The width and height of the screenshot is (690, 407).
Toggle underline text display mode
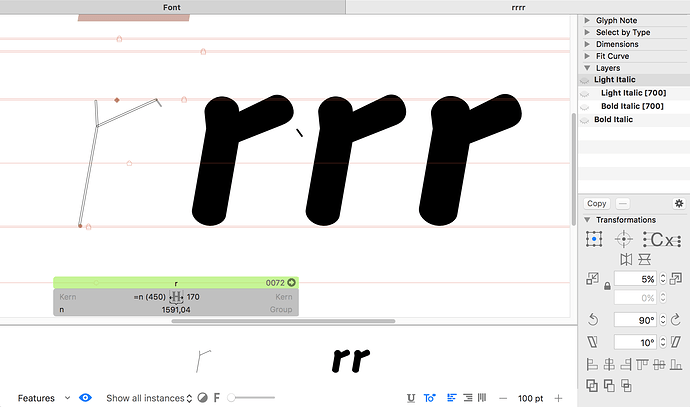411,398
